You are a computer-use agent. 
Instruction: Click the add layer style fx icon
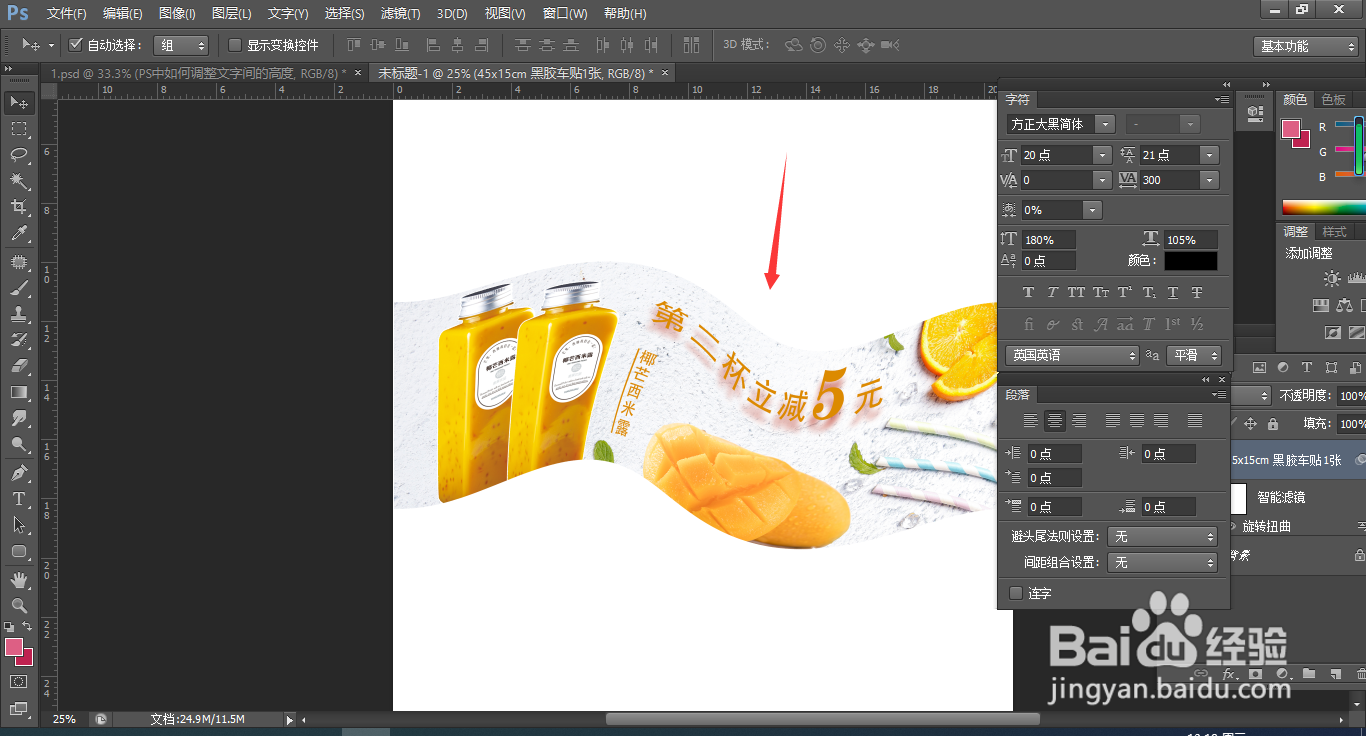[1230, 674]
